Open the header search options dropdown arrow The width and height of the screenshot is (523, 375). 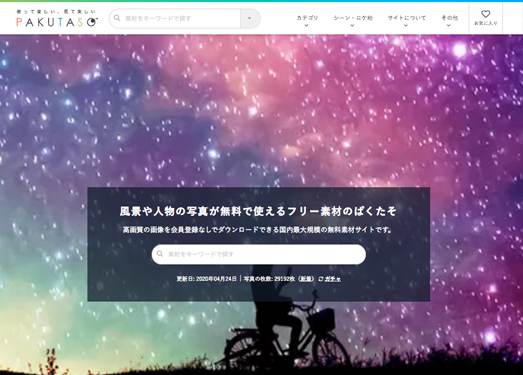pyautogui.click(x=250, y=18)
